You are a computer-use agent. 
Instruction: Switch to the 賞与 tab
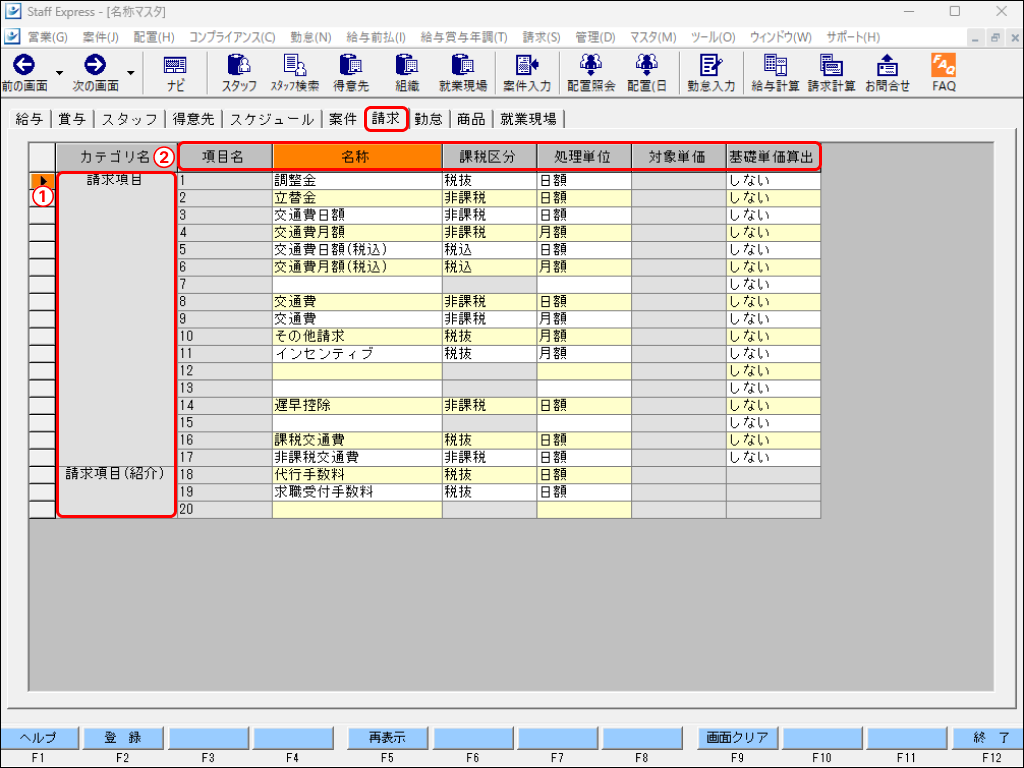coord(72,119)
